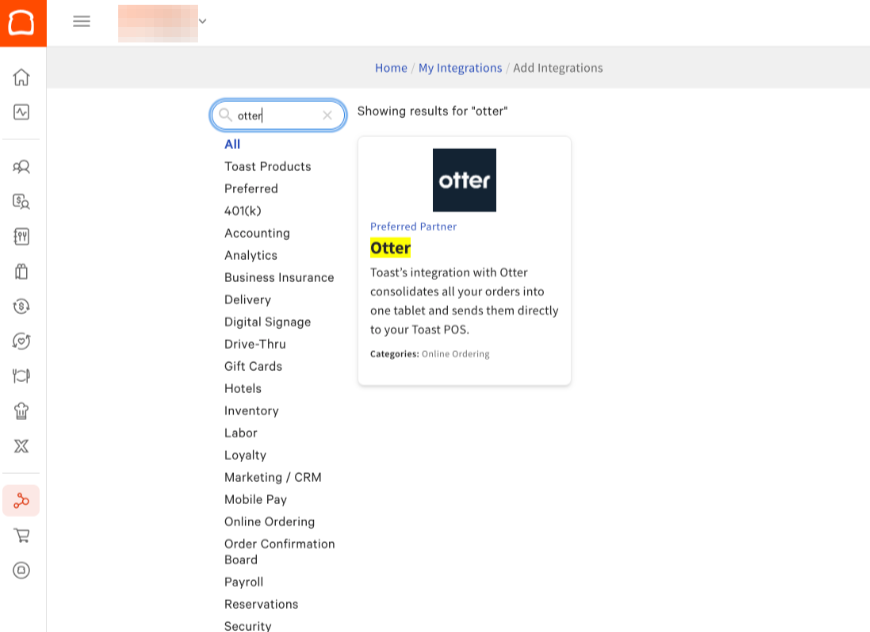Open the Home dashboard from the sidebar
Viewport: 870px width, 632px height.
tap(21, 77)
